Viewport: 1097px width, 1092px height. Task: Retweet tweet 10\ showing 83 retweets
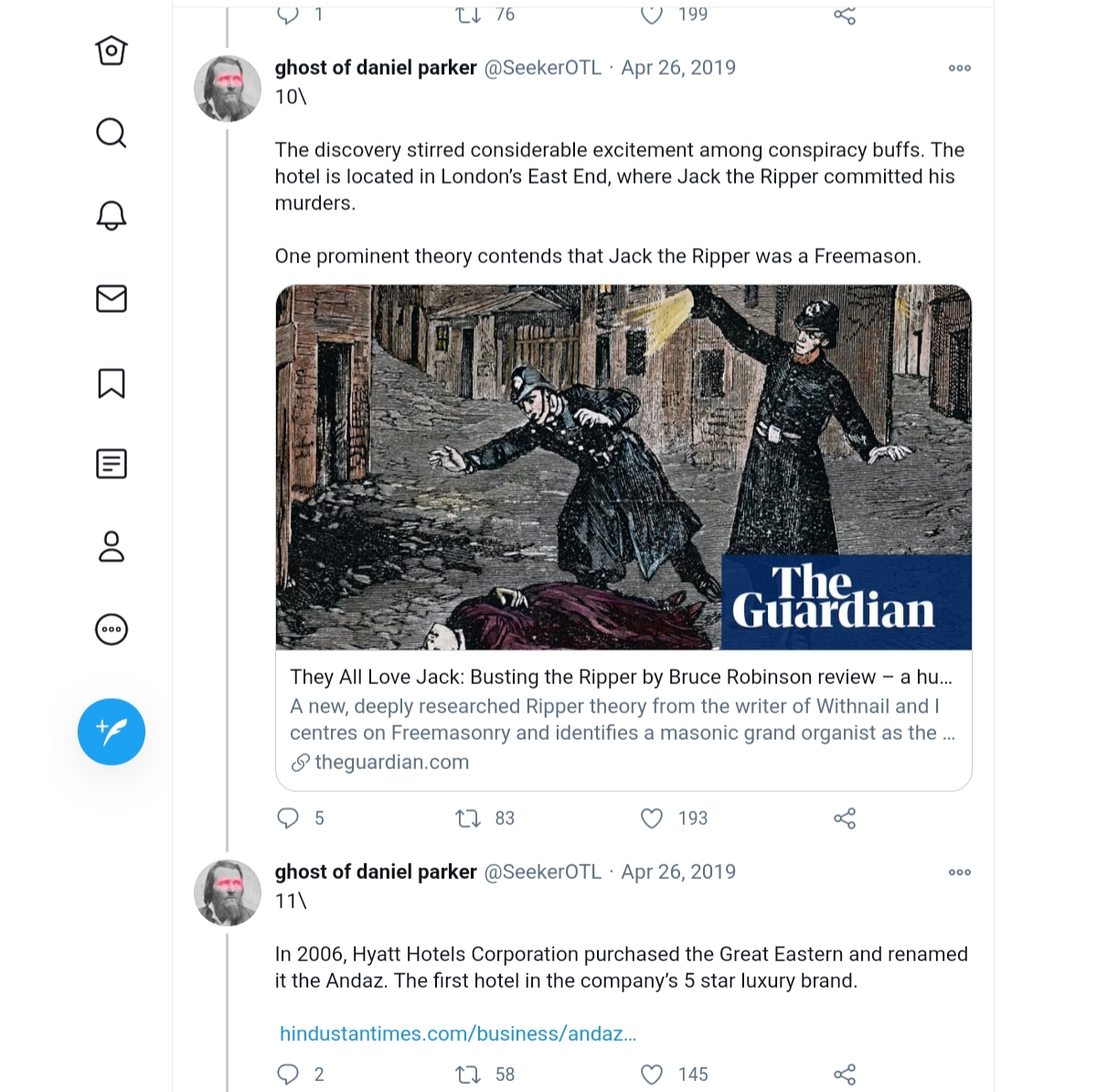point(468,819)
